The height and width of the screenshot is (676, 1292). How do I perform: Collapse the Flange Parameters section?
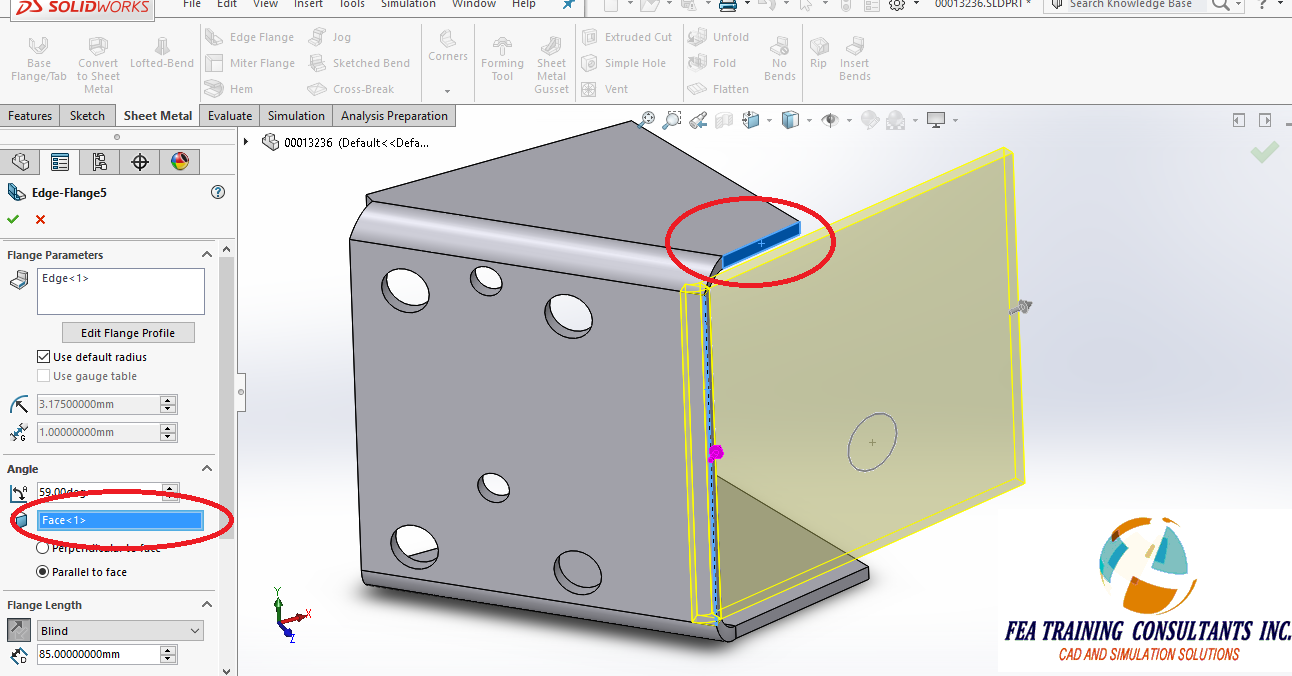206,254
